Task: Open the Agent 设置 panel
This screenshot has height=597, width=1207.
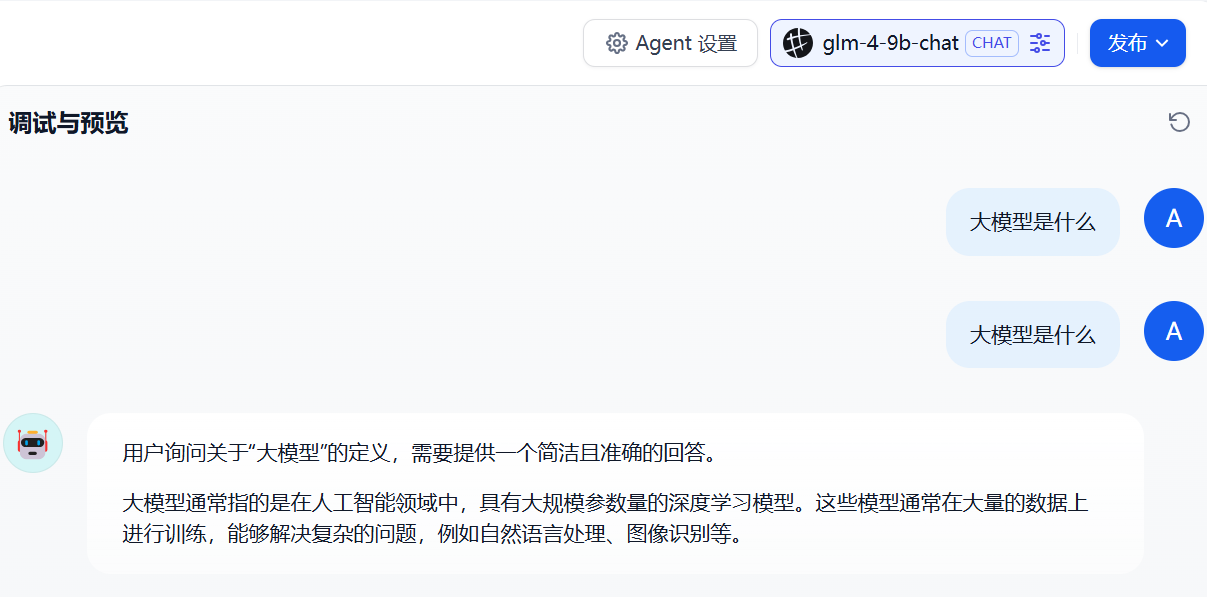Action: click(670, 43)
